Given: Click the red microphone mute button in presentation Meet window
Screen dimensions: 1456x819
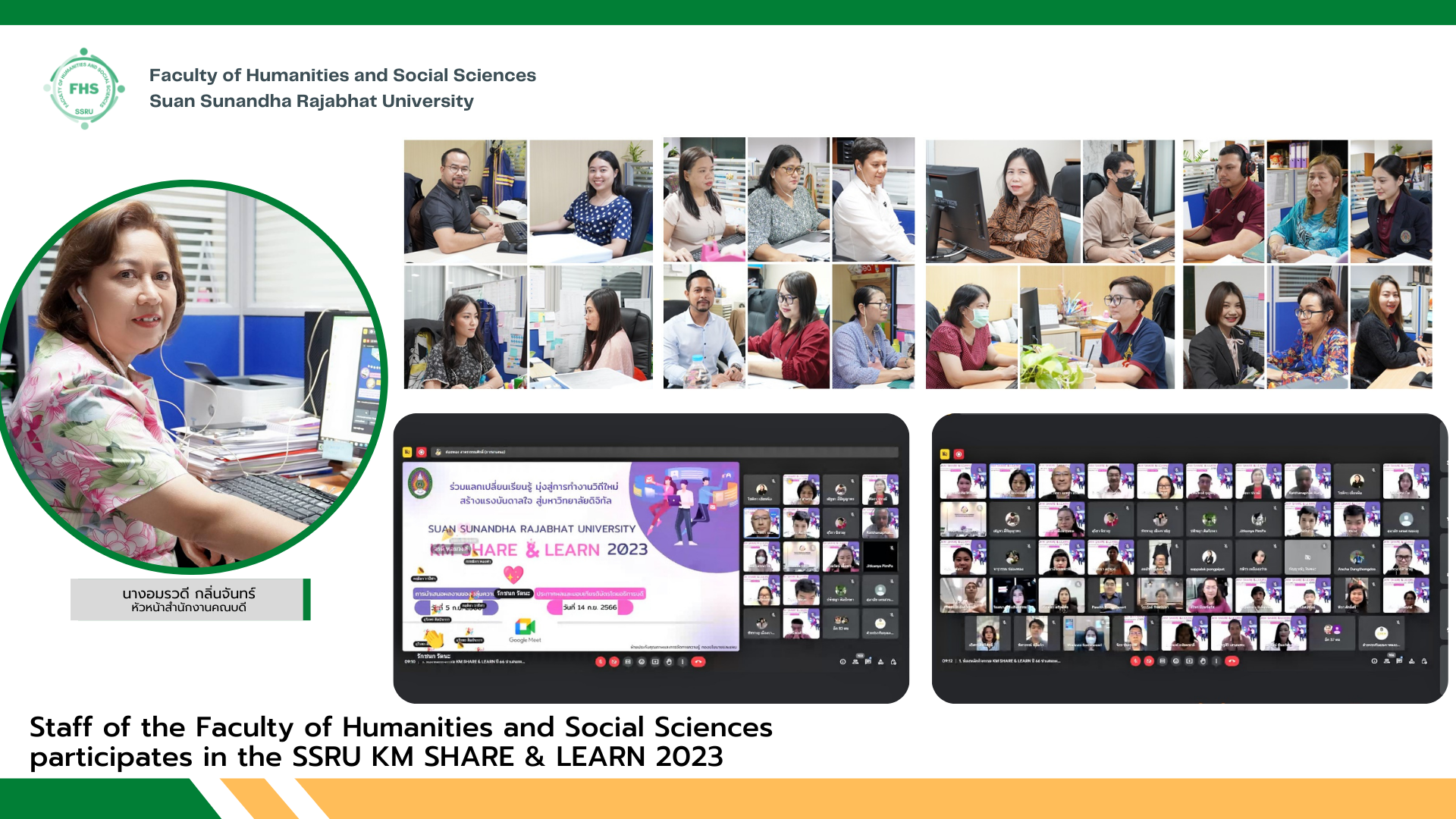Looking at the screenshot, I should click(x=601, y=662).
